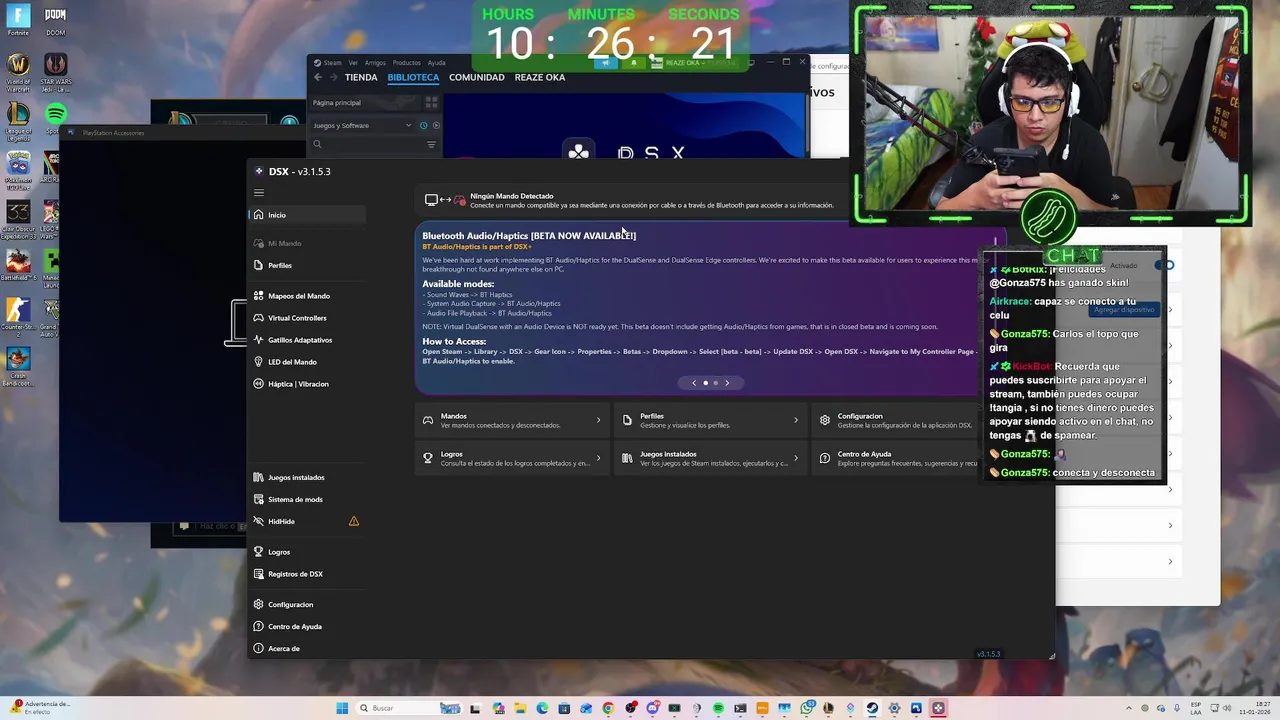Open Perfiles in the DSX sidebar
The height and width of the screenshot is (720, 1280).
[x=307, y=266]
